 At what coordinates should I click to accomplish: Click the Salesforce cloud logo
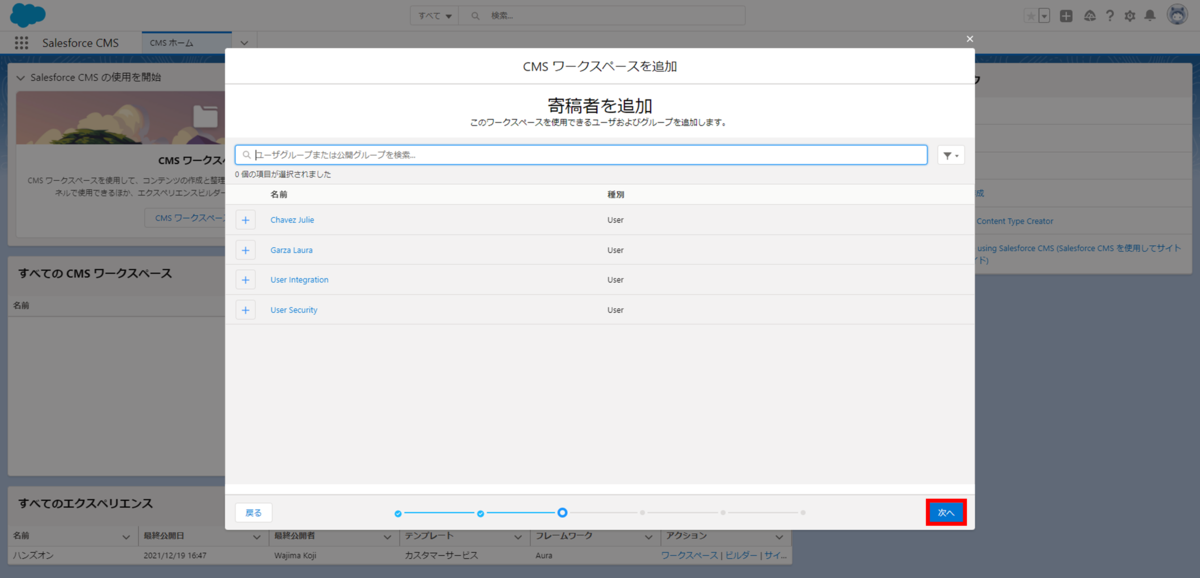coord(28,16)
